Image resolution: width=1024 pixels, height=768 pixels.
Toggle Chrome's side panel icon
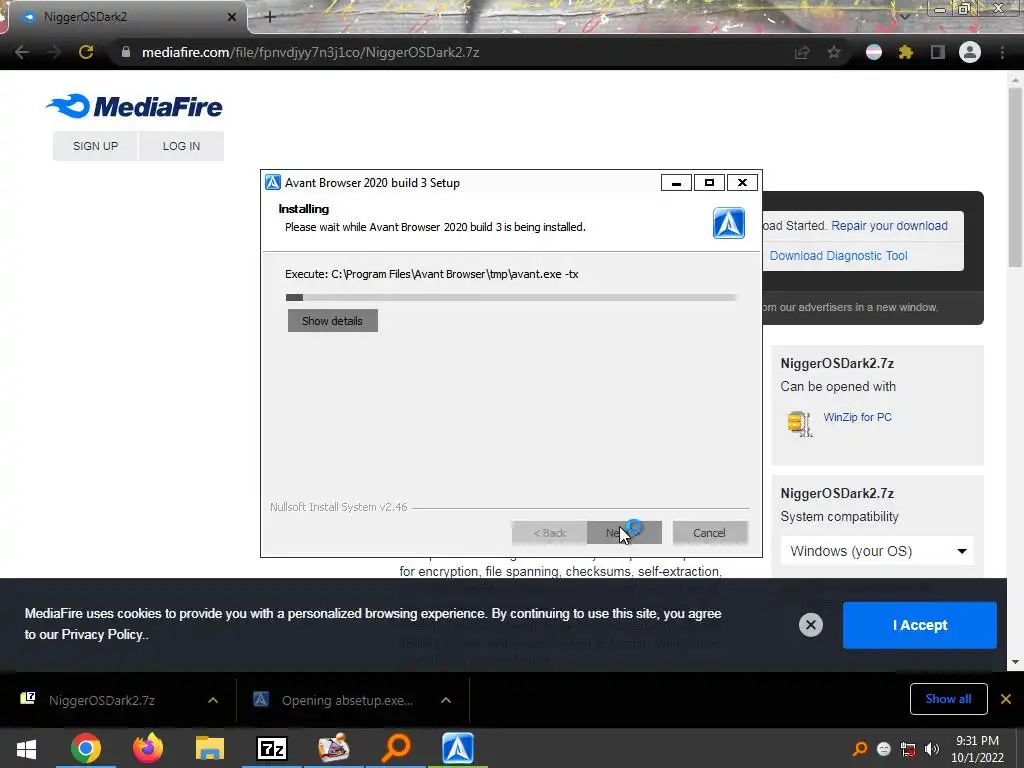pos(938,52)
